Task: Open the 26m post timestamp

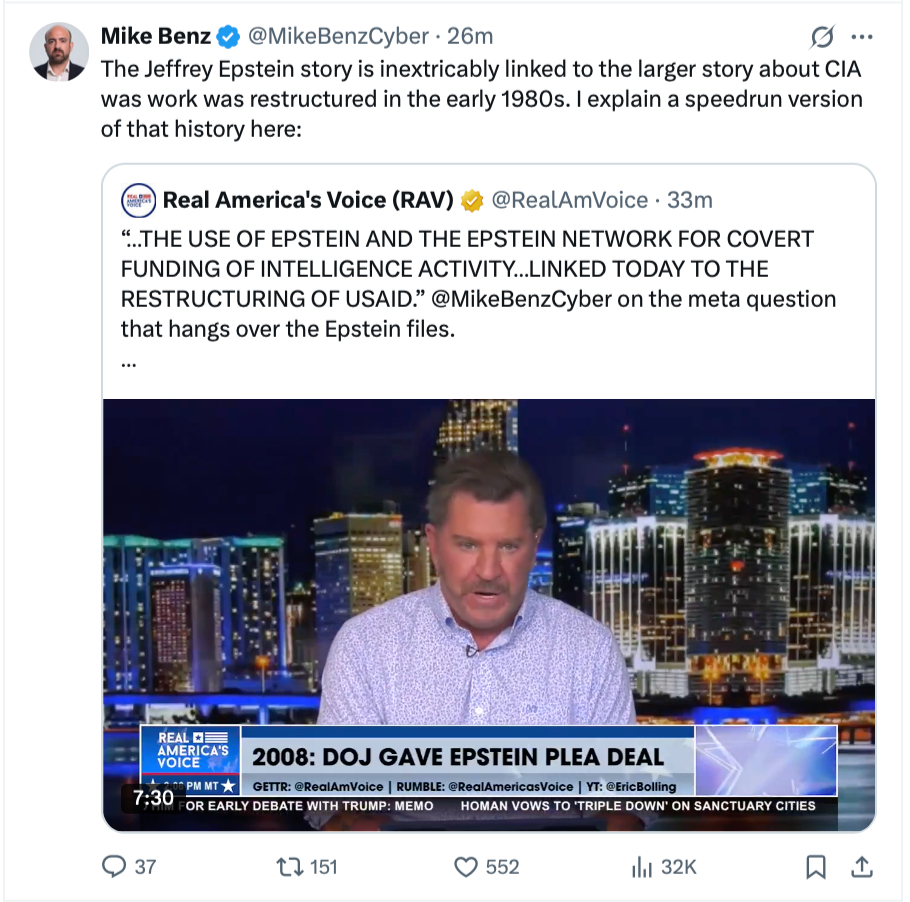Action: [470, 36]
